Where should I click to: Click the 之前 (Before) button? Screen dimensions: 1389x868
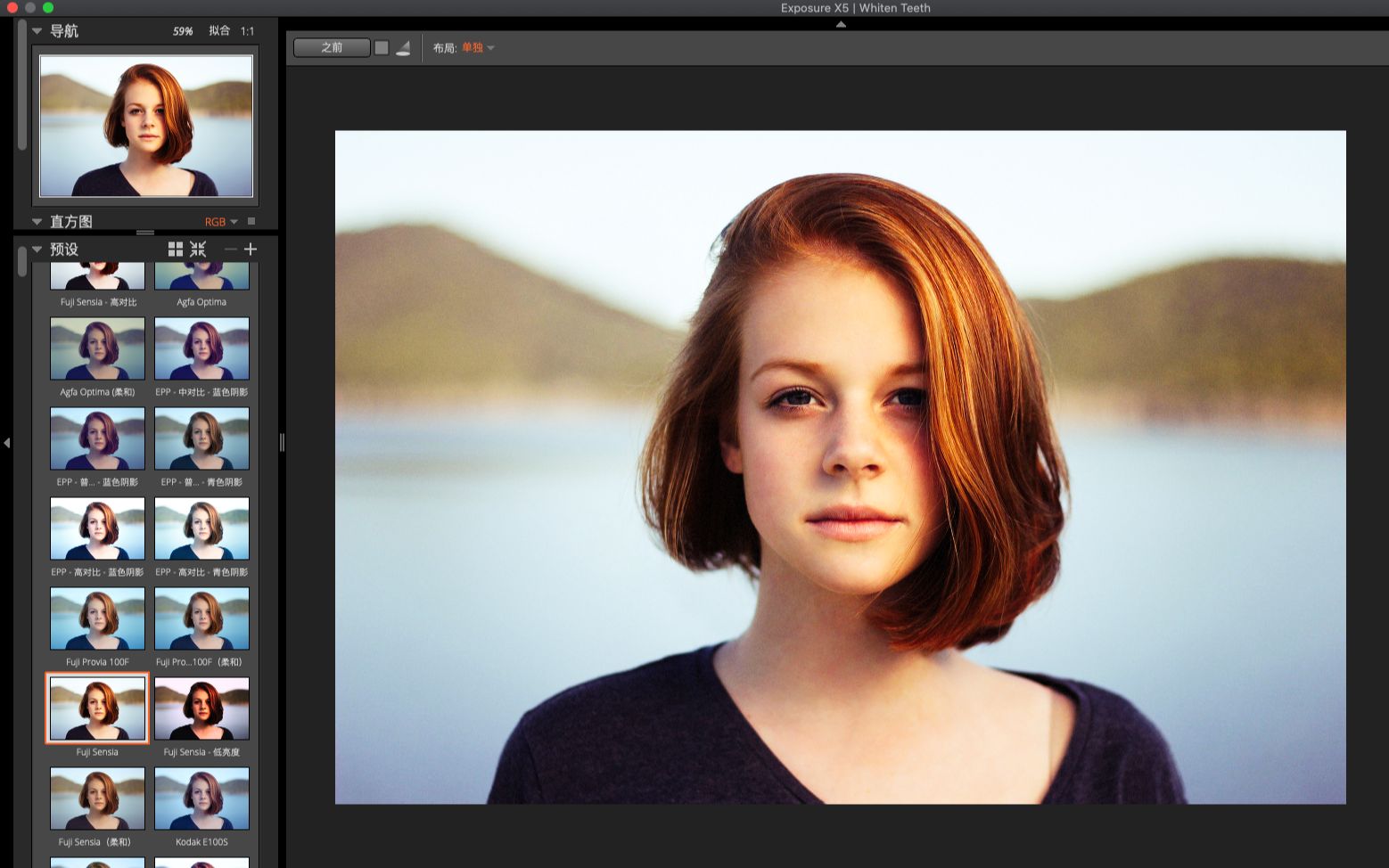click(x=332, y=48)
